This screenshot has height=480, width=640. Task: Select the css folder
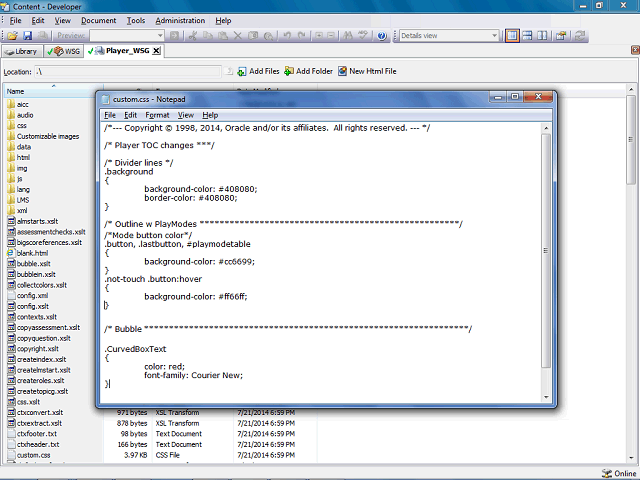(x=17, y=126)
